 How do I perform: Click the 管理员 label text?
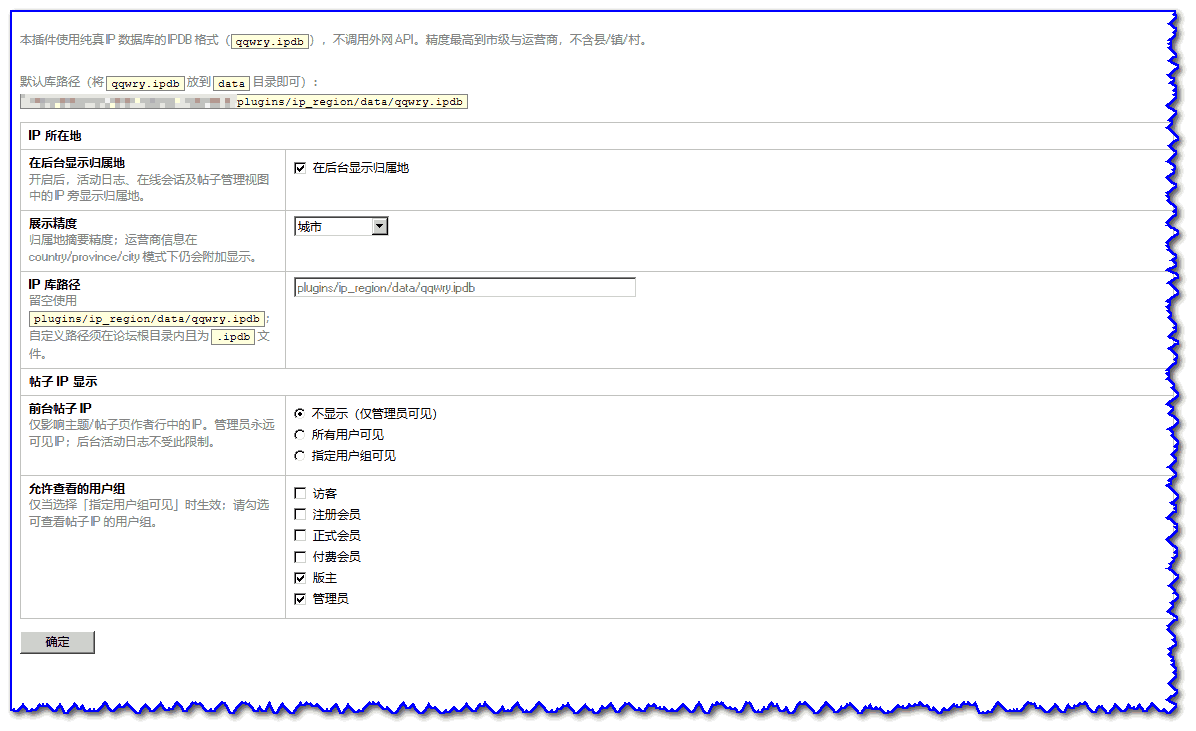pos(330,599)
